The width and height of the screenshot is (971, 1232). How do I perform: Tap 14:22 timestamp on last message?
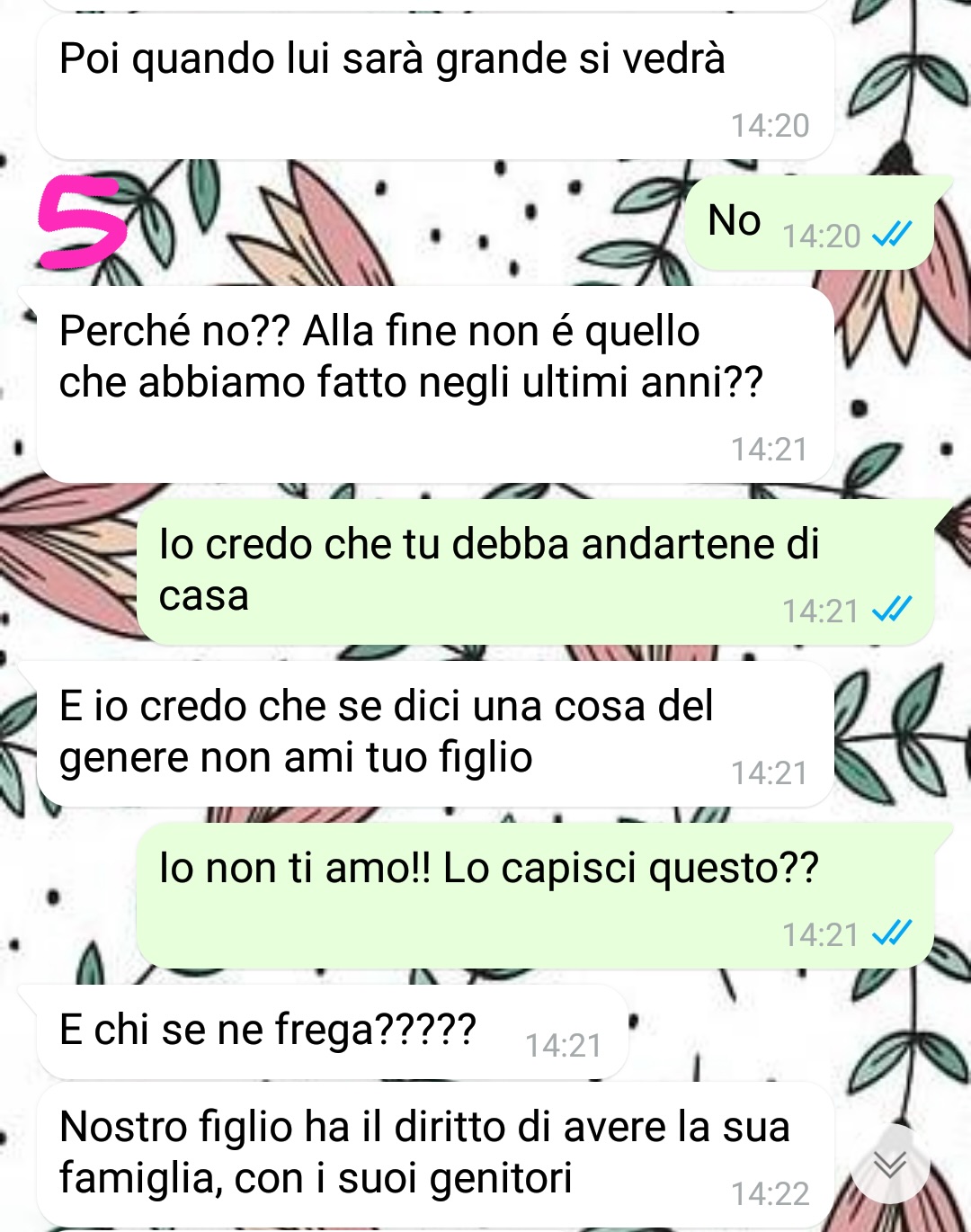[x=770, y=1193]
